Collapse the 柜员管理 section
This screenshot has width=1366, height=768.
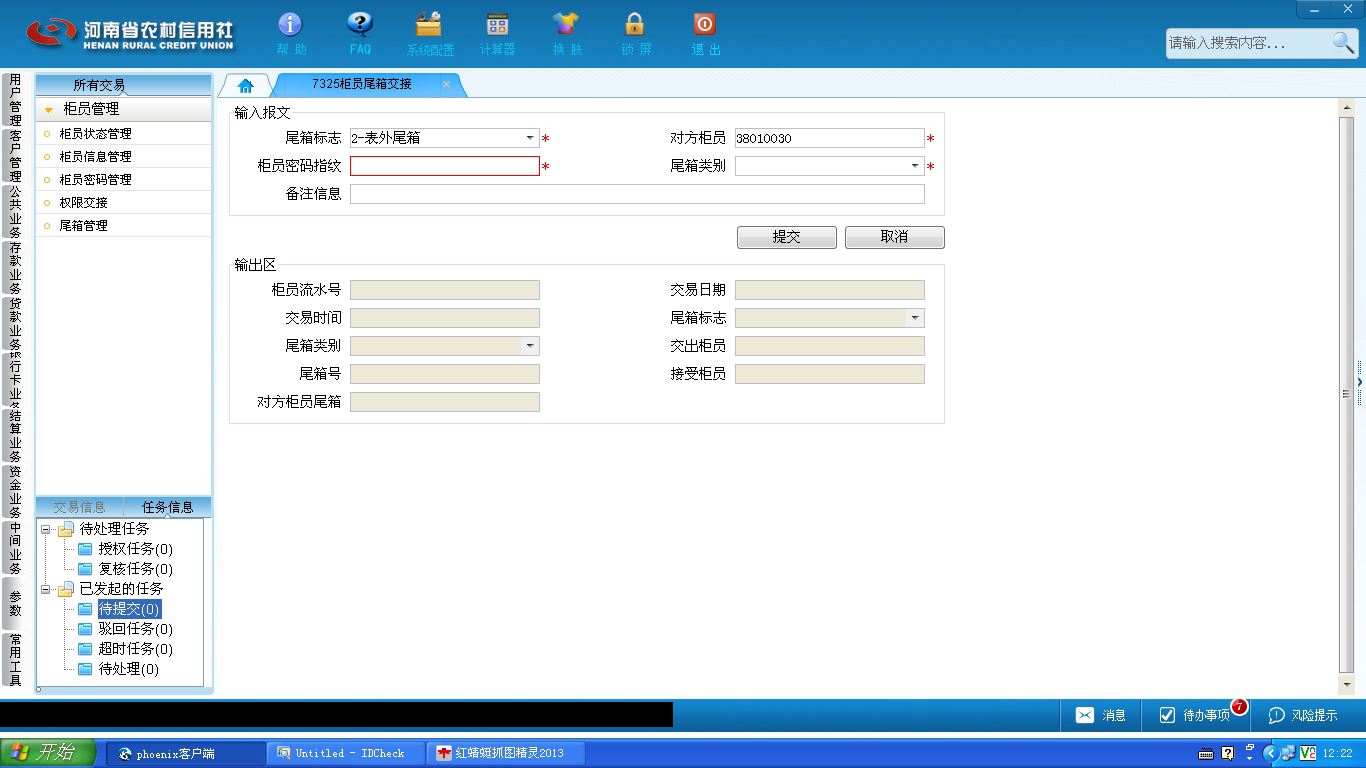coord(49,109)
